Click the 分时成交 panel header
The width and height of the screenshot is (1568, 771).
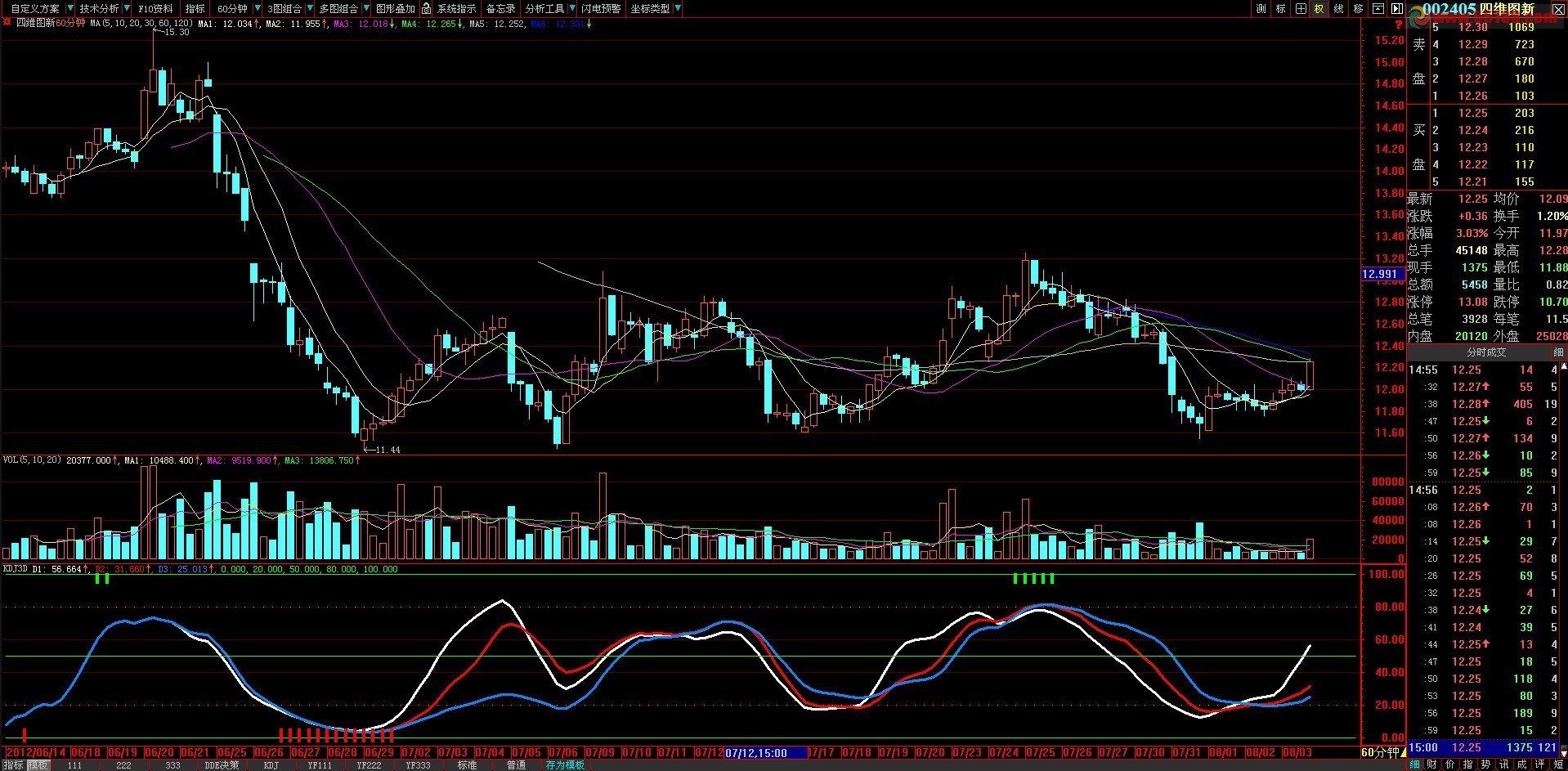click(x=1486, y=352)
